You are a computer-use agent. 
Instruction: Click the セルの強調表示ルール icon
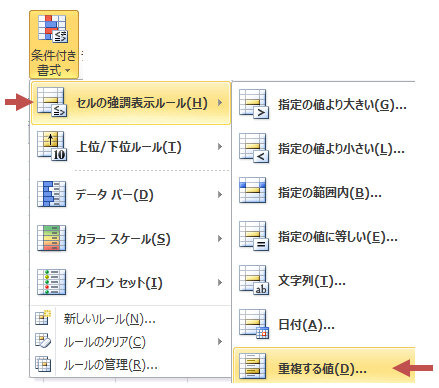coord(52,102)
